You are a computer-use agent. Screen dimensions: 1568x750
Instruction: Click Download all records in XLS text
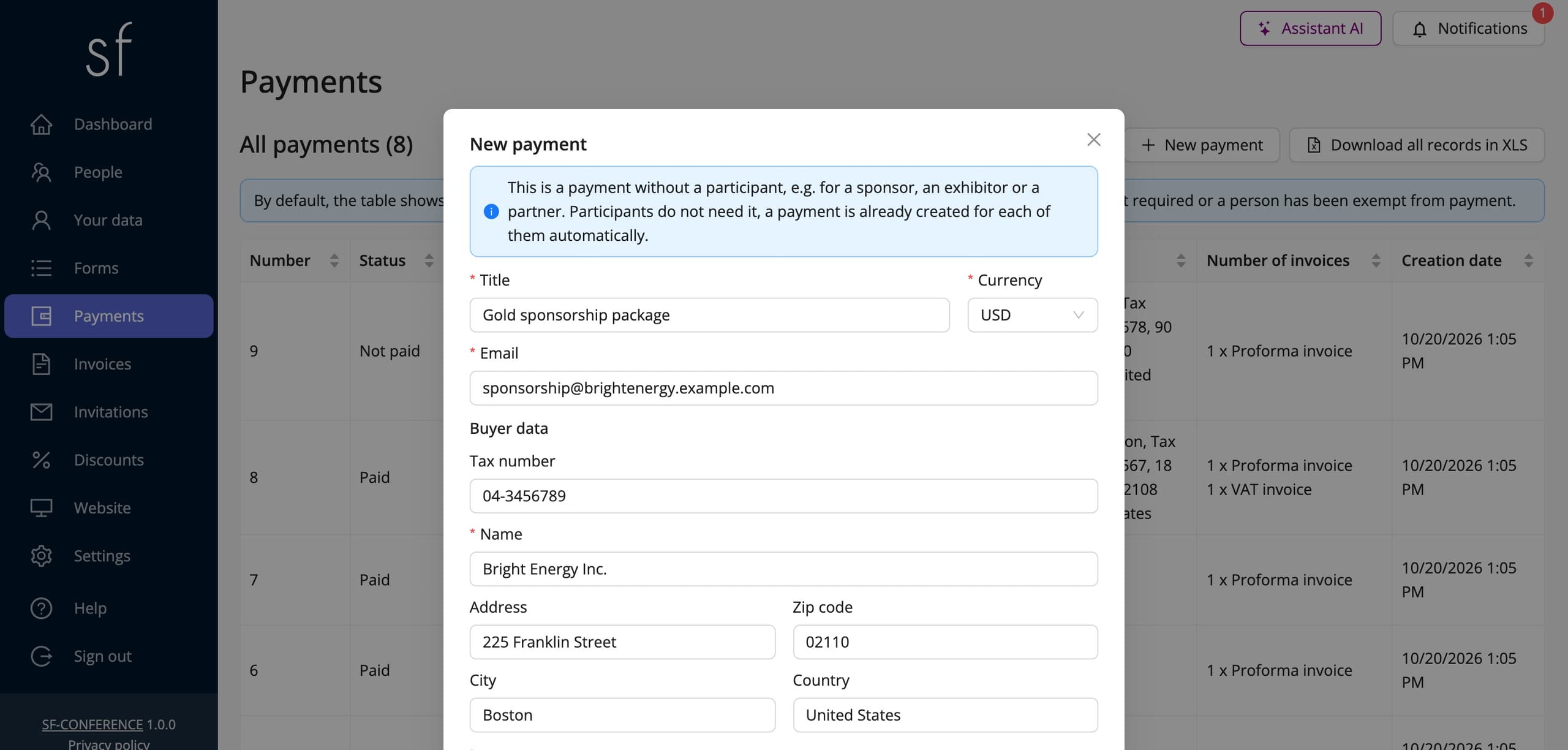[x=1429, y=145]
